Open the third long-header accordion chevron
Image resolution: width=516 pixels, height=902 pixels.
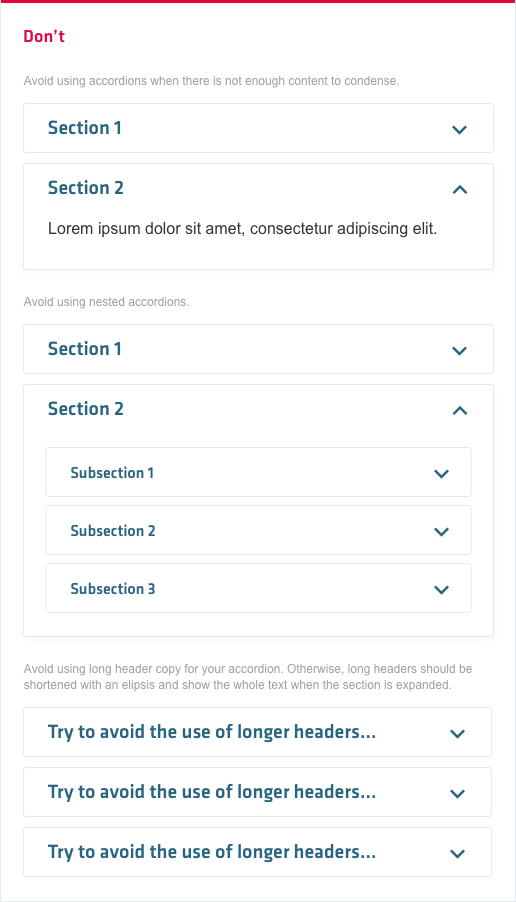tap(457, 853)
